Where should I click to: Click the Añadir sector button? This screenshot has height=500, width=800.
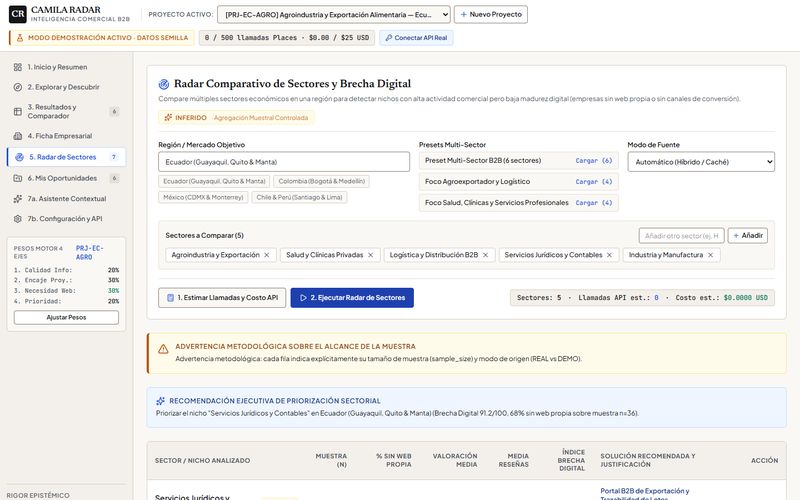(747, 236)
